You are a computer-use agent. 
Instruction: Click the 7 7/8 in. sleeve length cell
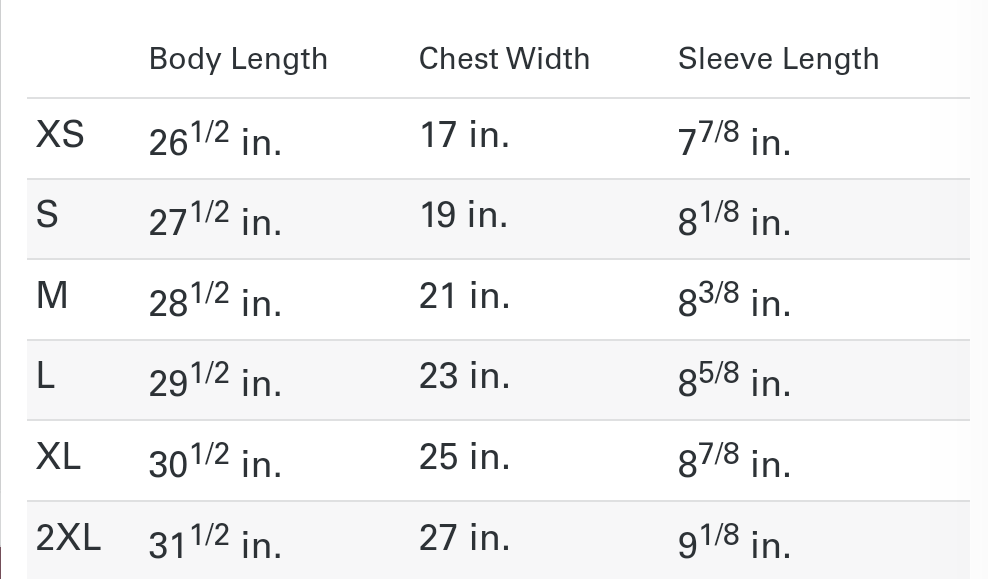pyautogui.click(x=734, y=140)
